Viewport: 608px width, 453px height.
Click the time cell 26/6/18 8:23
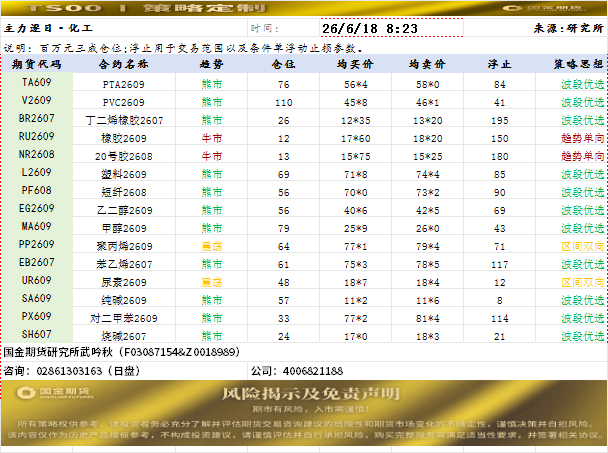click(391, 28)
